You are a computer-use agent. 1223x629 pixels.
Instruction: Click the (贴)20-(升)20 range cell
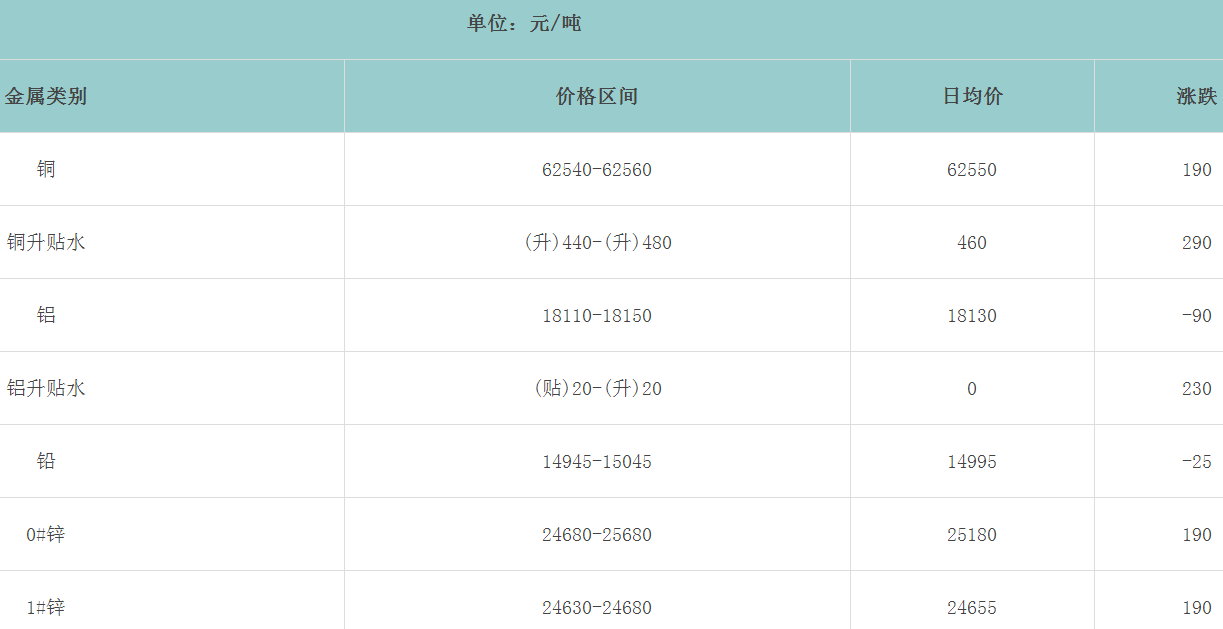597,389
